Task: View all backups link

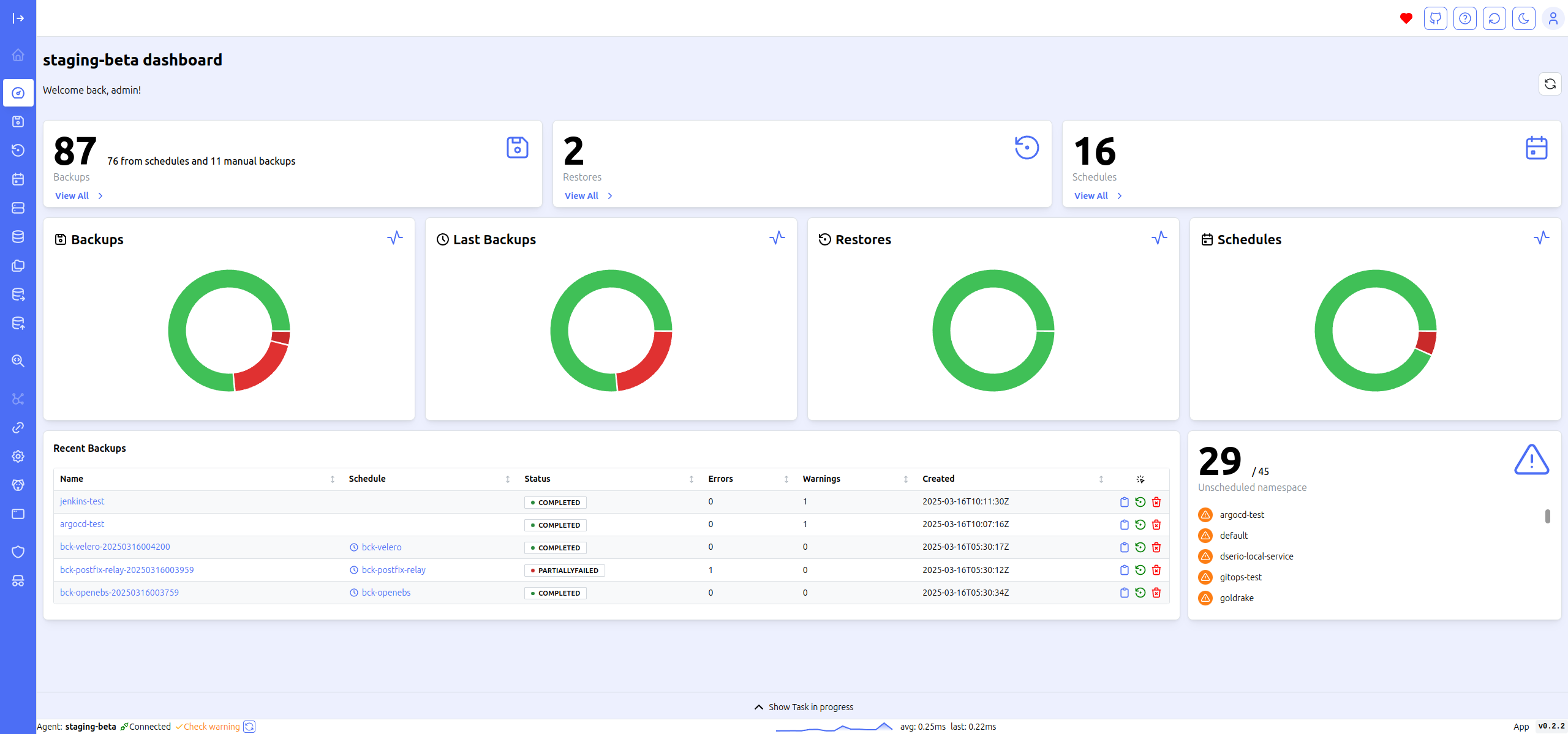Action: coord(79,196)
